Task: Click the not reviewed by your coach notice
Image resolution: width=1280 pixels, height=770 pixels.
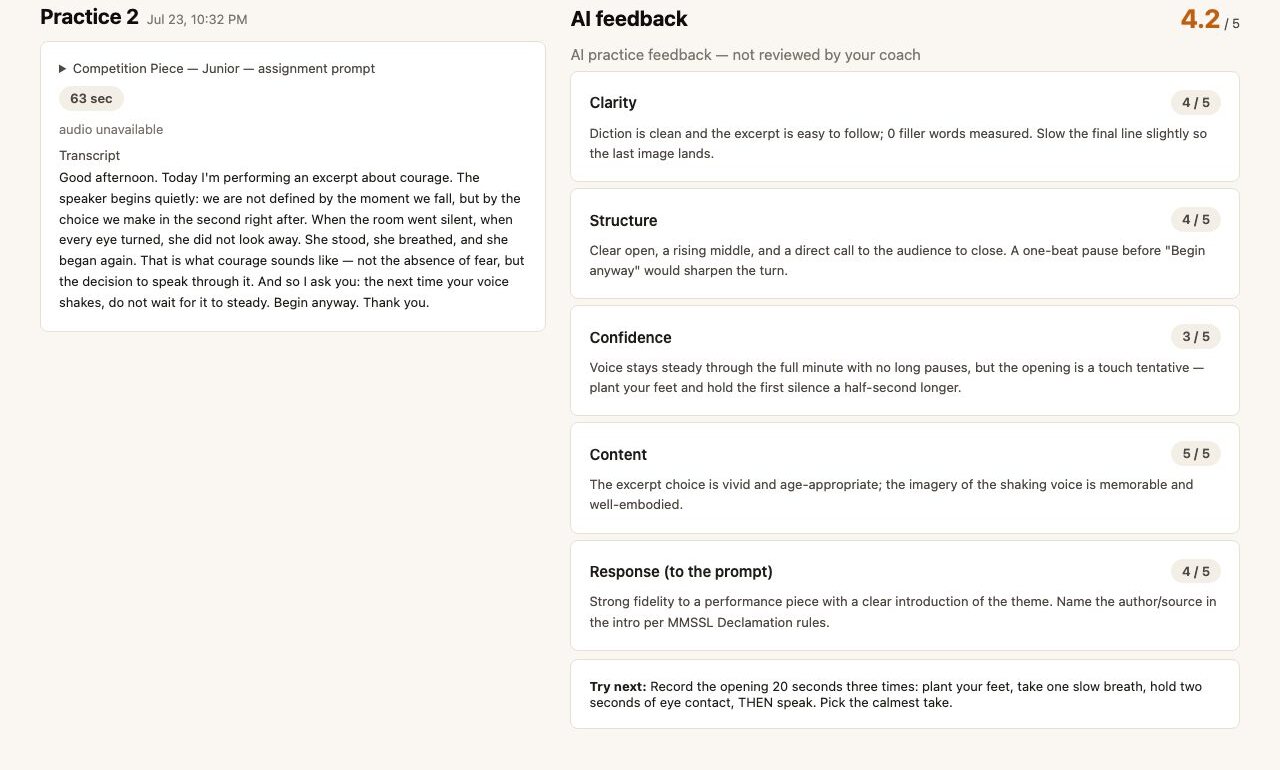Action: pos(826,55)
